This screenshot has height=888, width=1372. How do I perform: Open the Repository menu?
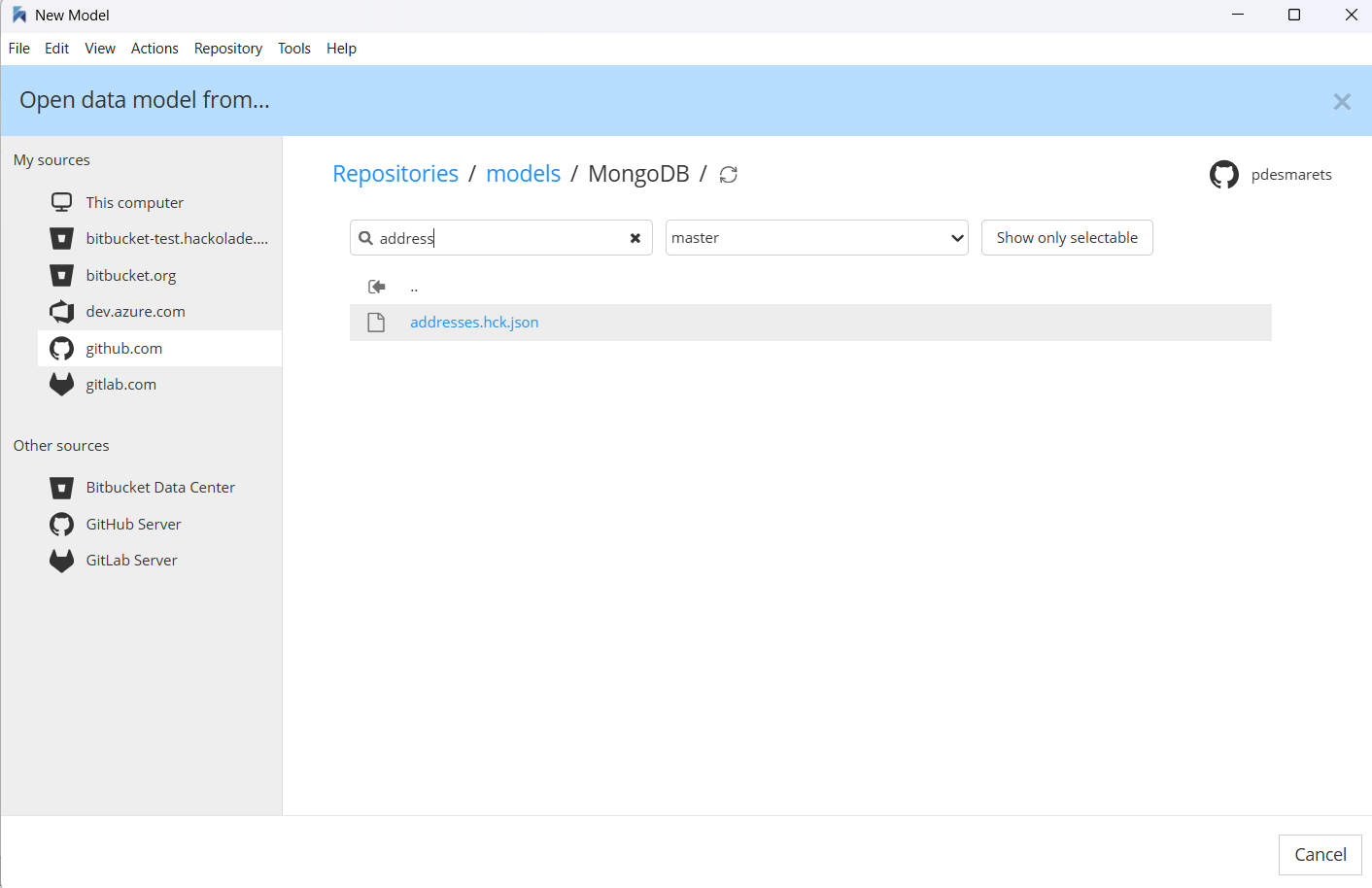click(227, 48)
